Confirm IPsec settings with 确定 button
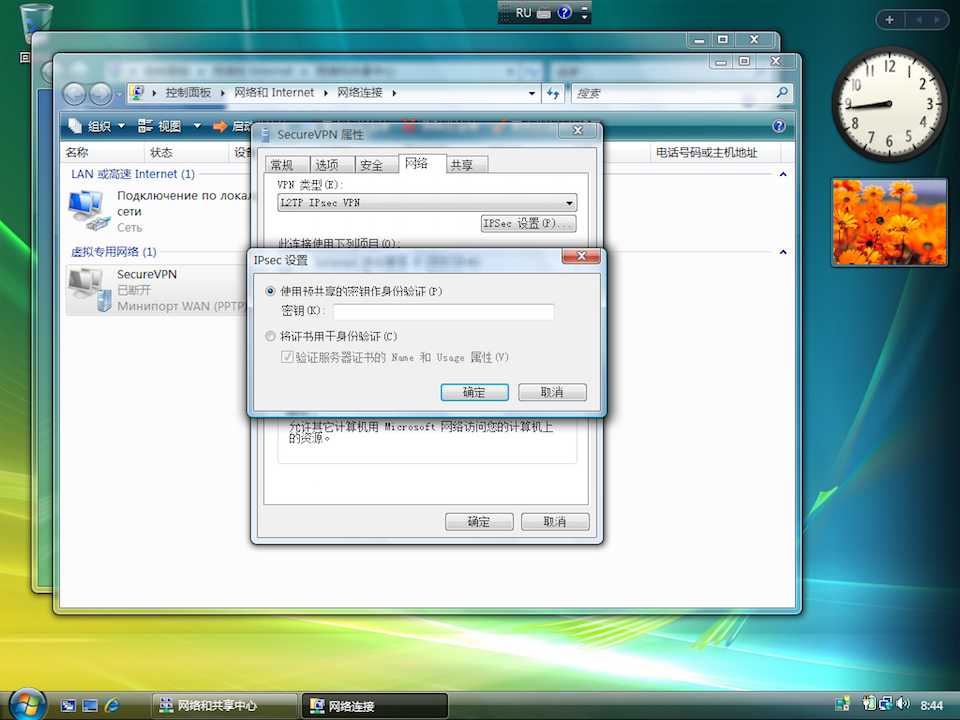960x720 pixels. click(474, 392)
